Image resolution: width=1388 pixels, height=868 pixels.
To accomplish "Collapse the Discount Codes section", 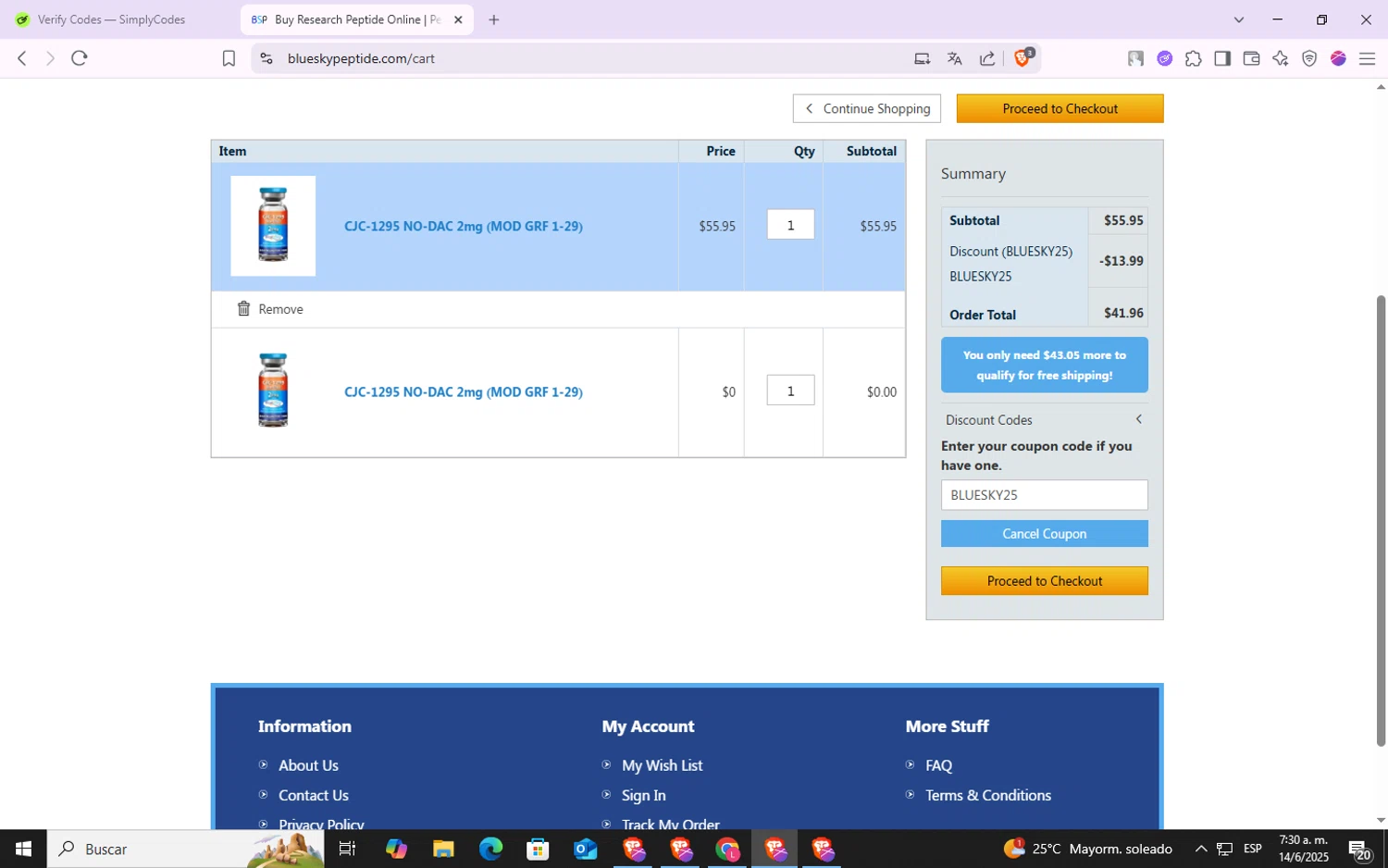I will 1045,420.
